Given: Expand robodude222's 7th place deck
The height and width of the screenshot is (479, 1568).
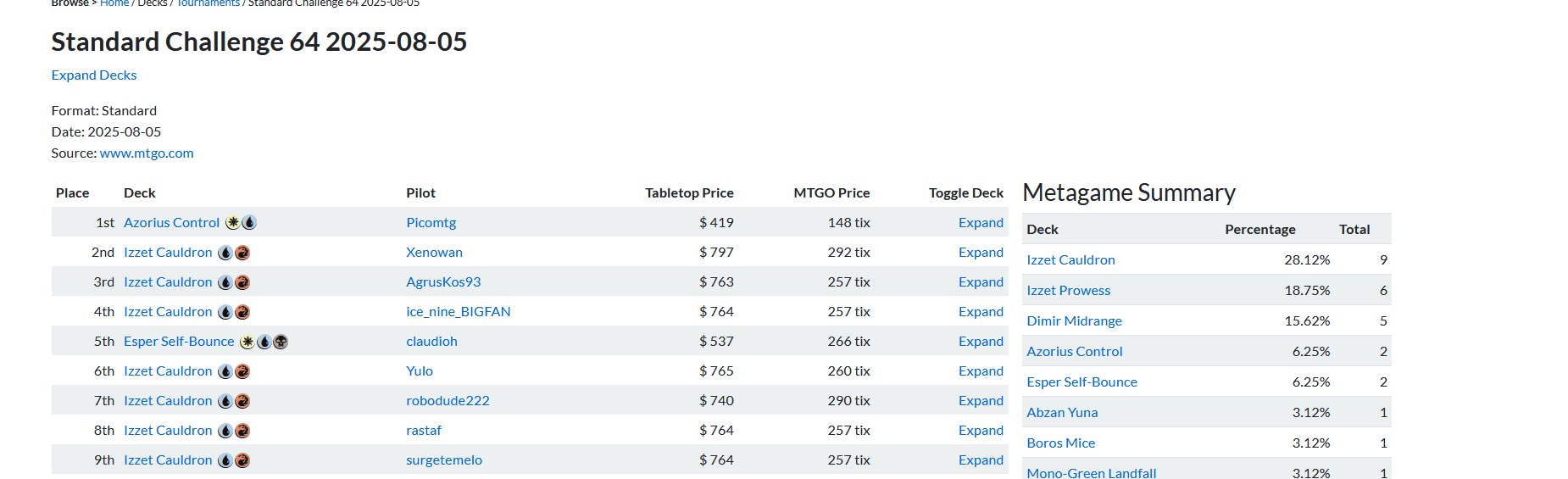Looking at the screenshot, I should 981,401.
